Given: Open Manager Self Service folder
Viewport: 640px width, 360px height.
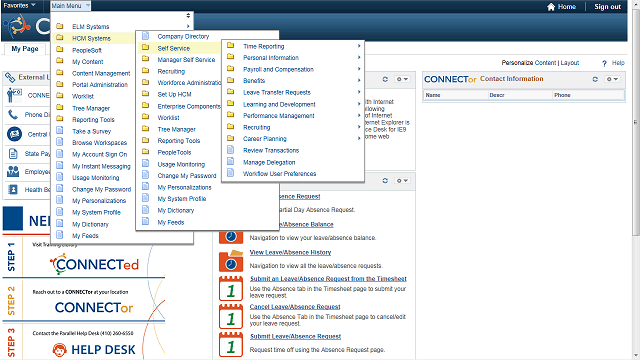Looking at the screenshot, I should click(186, 60).
